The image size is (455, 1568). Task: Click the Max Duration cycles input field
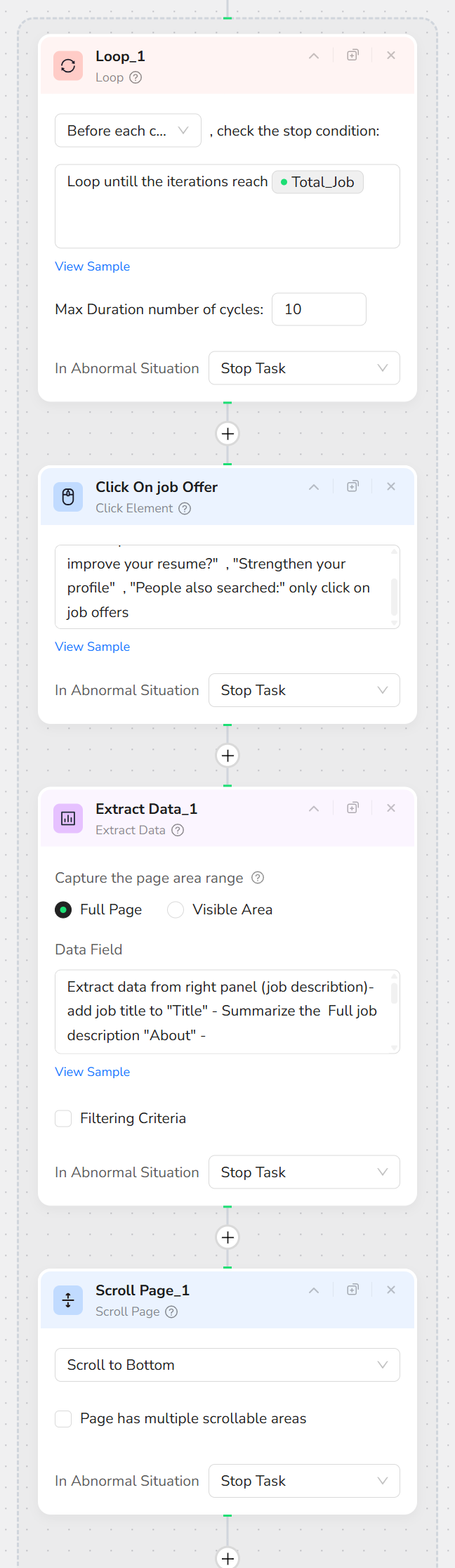click(x=319, y=309)
